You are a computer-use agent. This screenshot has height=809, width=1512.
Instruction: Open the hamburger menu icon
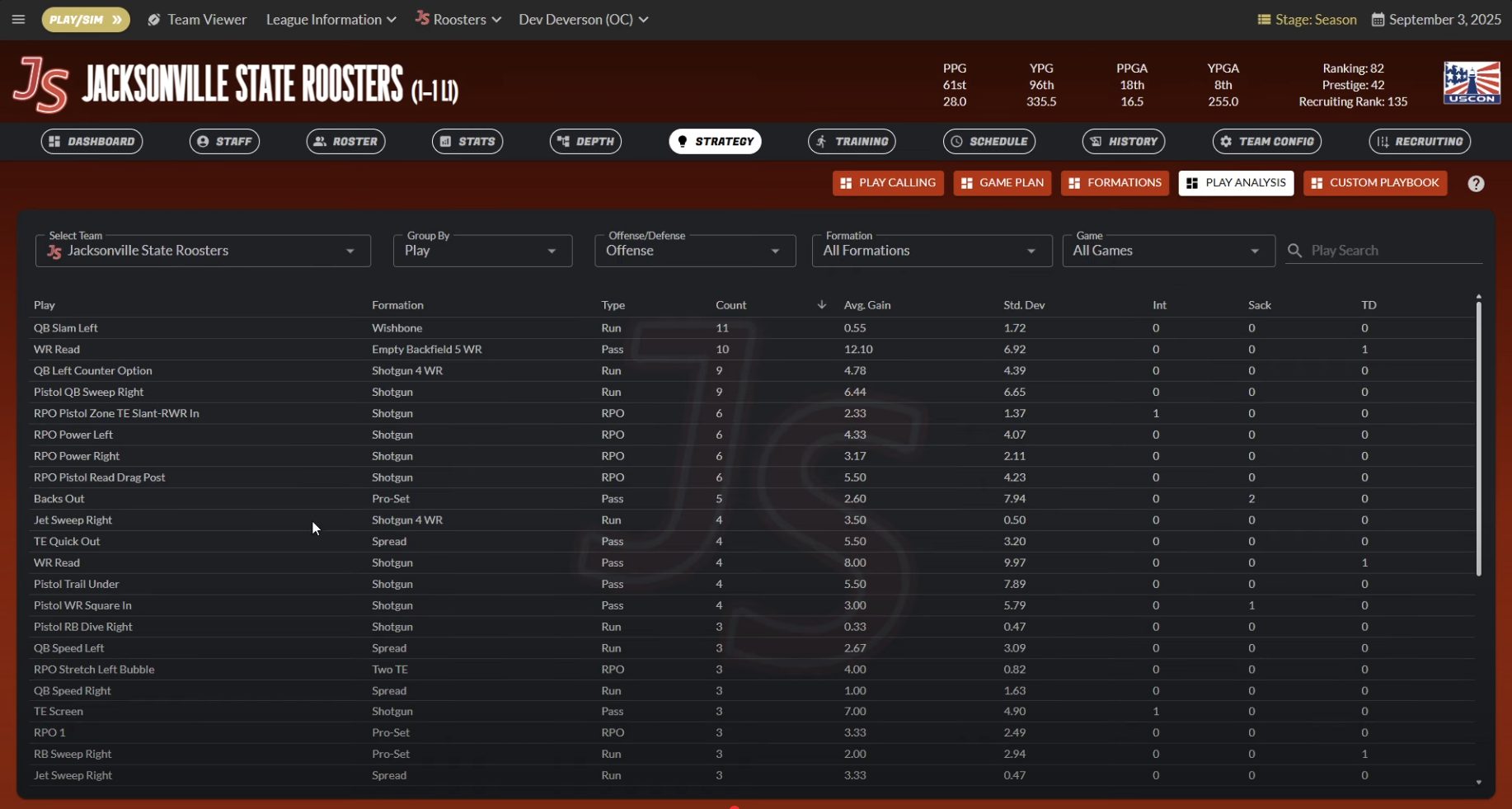point(18,19)
